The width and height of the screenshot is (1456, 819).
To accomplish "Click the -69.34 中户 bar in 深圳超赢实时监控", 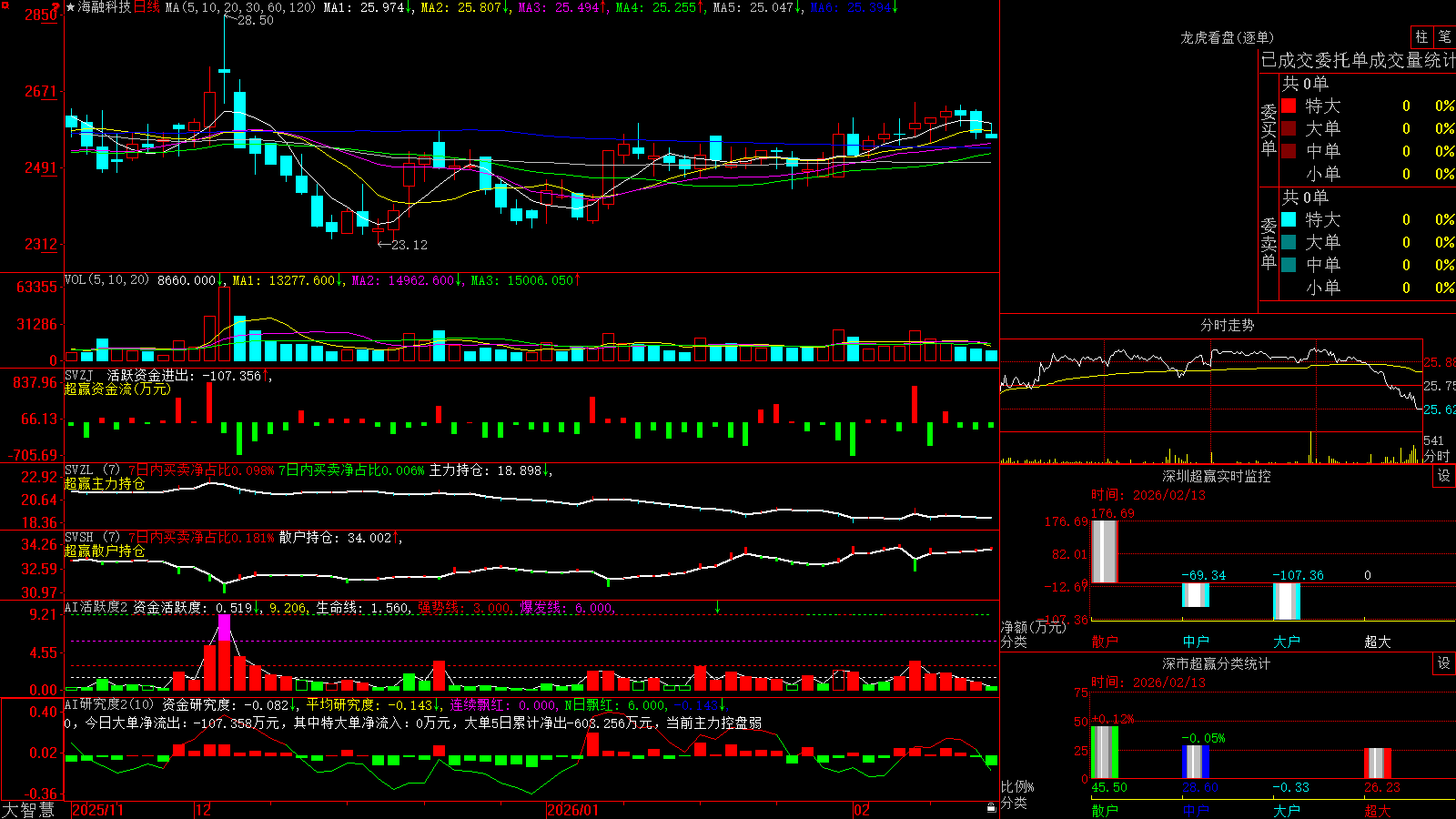I will pyautogui.click(x=1196, y=594).
